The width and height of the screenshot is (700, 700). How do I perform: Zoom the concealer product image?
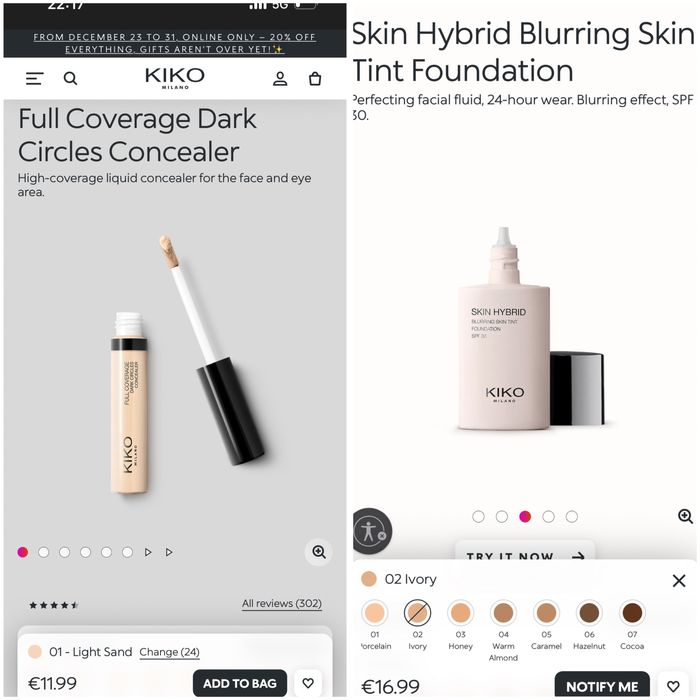tap(319, 552)
